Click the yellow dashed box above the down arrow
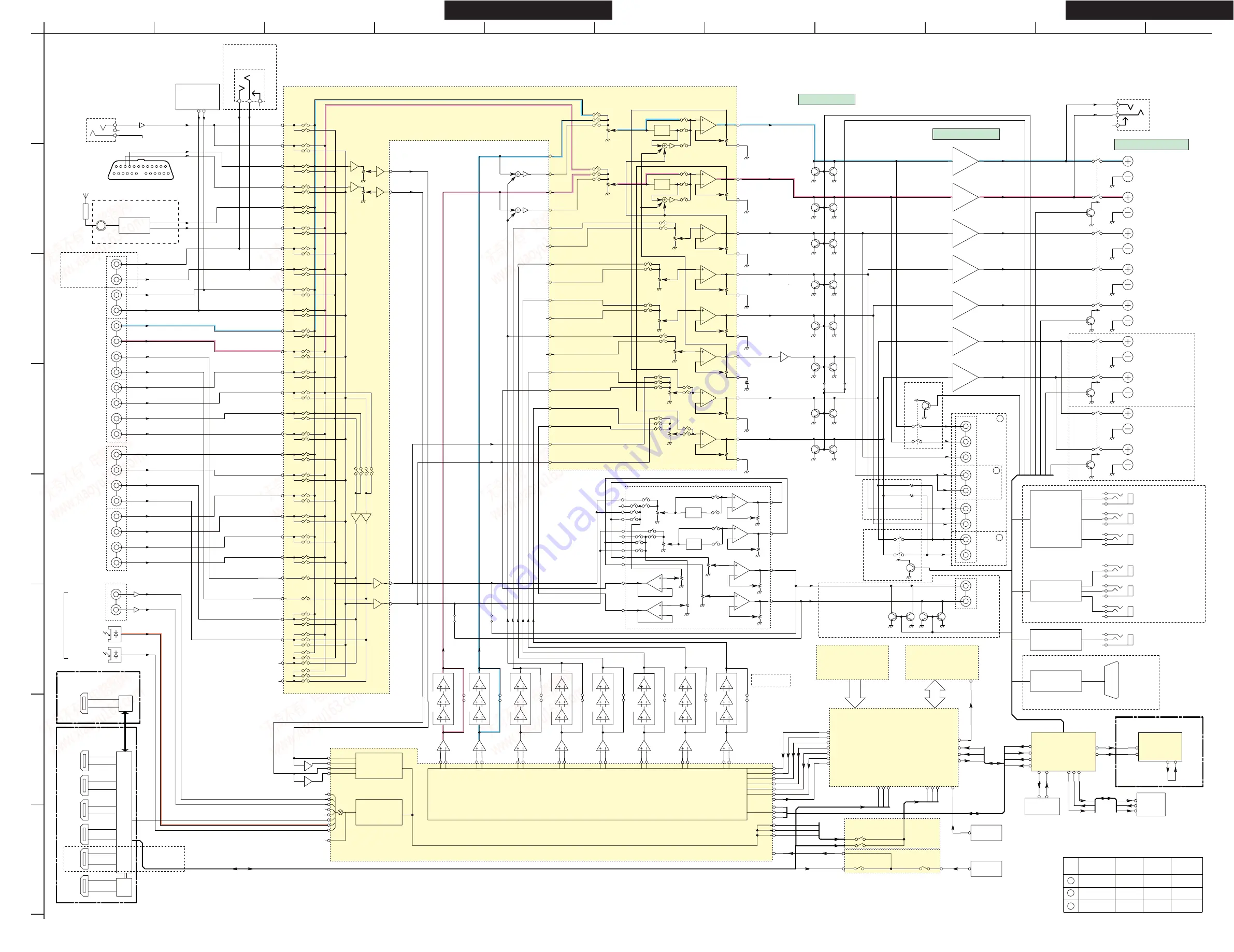The height and width of the screenshot is (952, 1234). [x=853, y=663]
